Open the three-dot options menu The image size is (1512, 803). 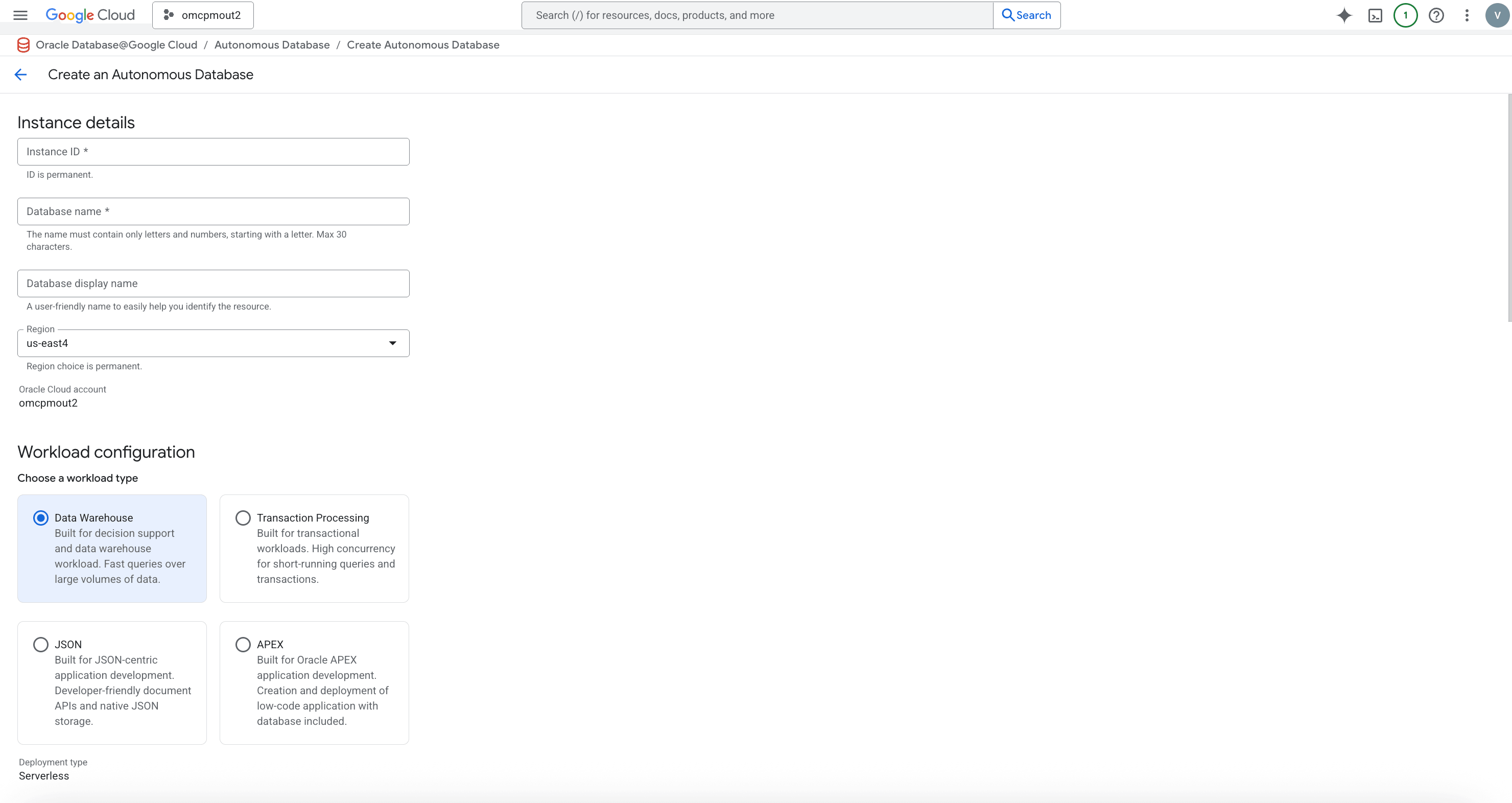(x=1466, y=15)
